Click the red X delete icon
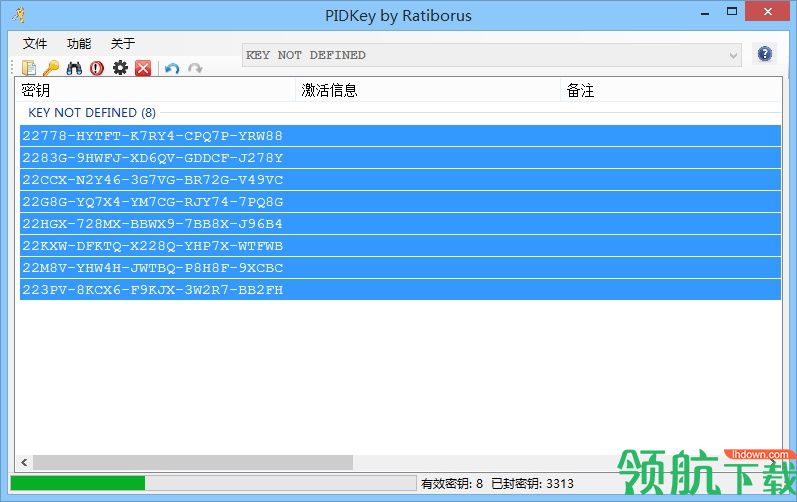 click(x=143, y=68)
